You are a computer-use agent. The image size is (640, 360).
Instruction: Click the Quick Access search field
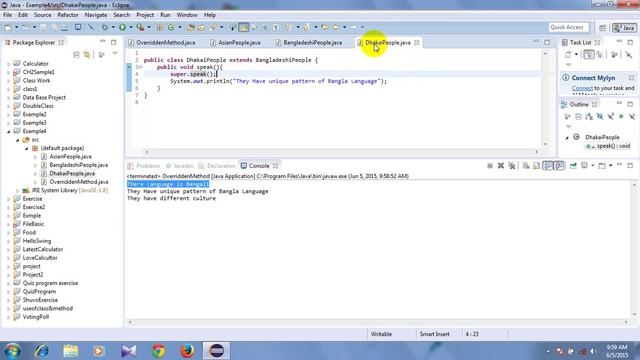569,27
